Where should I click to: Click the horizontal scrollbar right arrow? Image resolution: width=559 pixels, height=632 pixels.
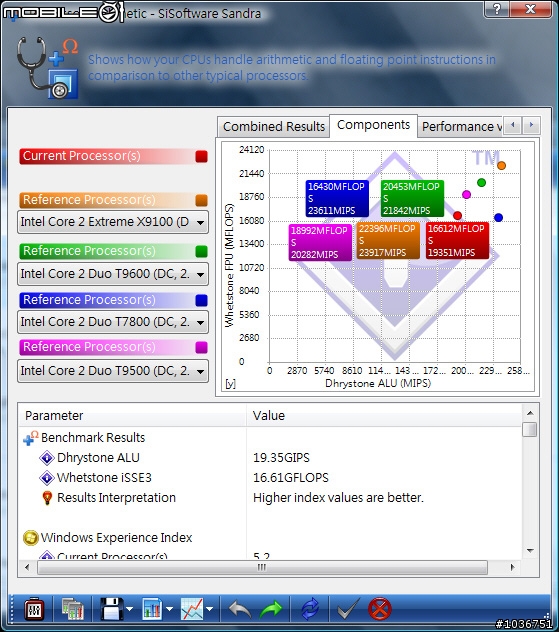pos(512,568)
